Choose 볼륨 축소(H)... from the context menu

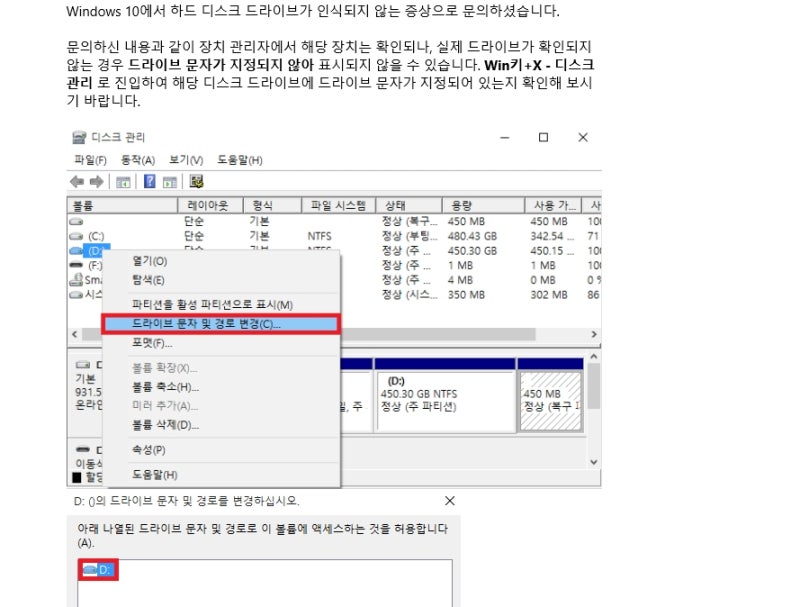[x=221, y=387]
